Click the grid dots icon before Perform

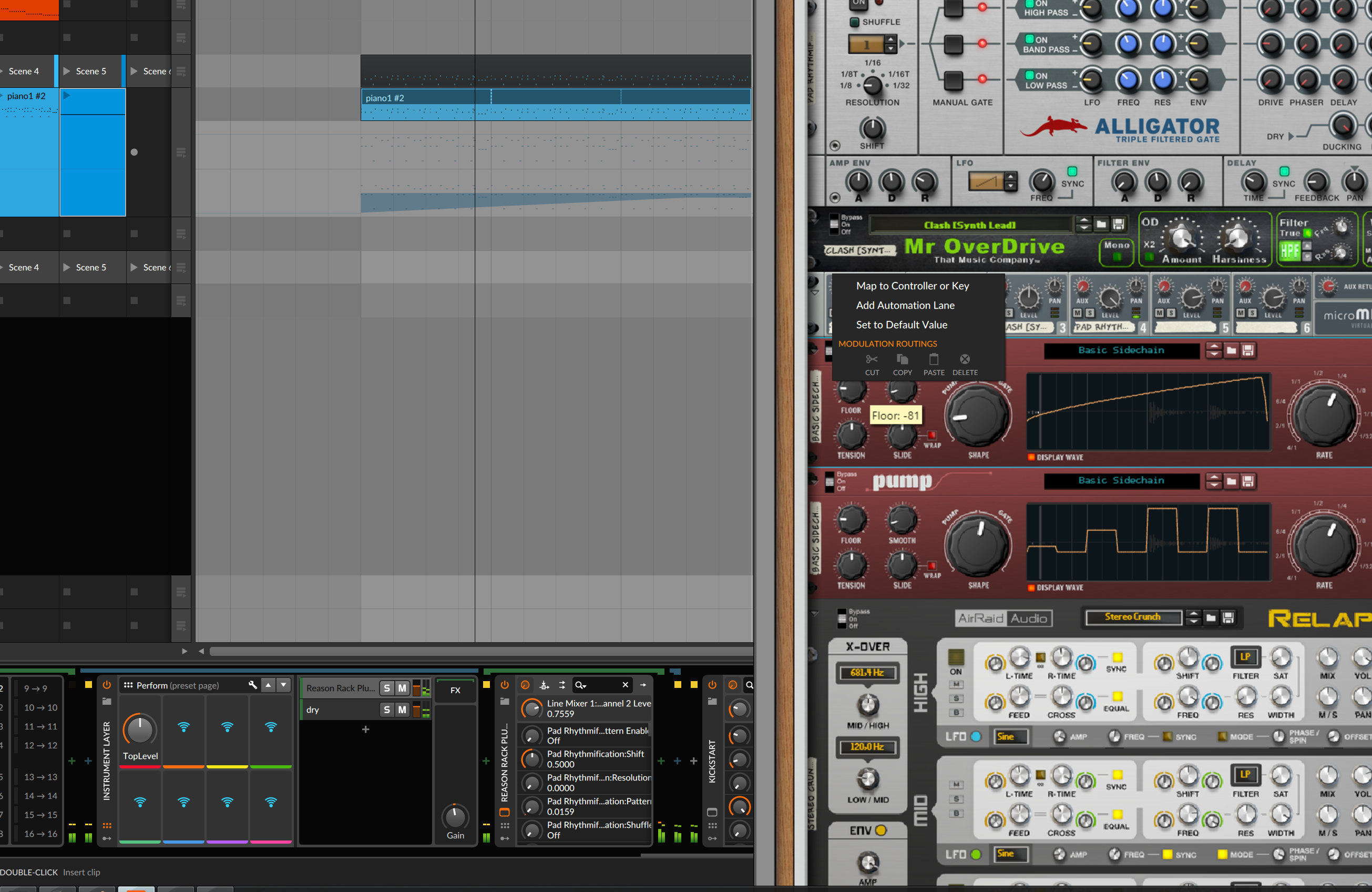[128, 685]
